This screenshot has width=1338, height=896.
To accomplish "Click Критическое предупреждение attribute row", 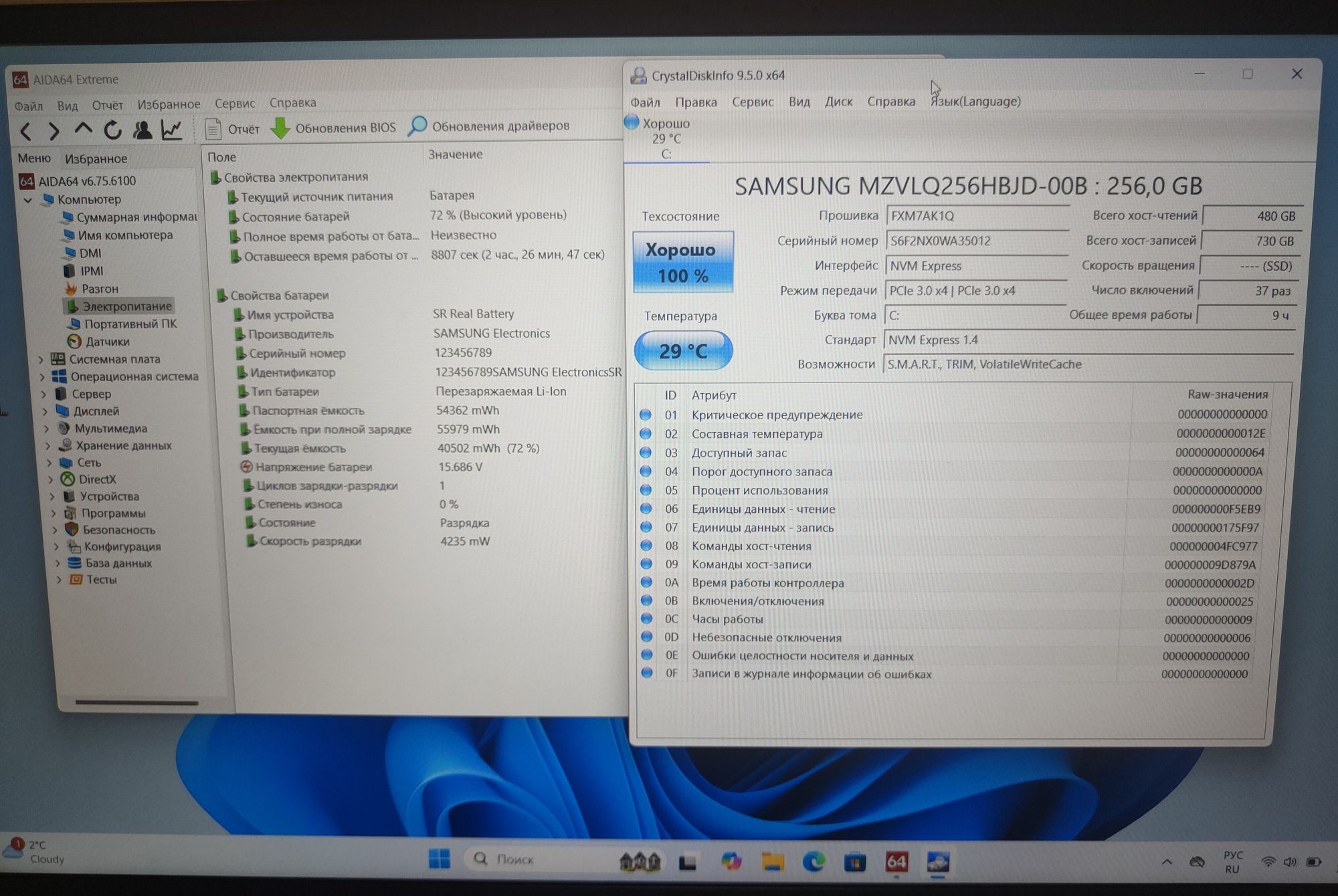I will coord(953,415).
